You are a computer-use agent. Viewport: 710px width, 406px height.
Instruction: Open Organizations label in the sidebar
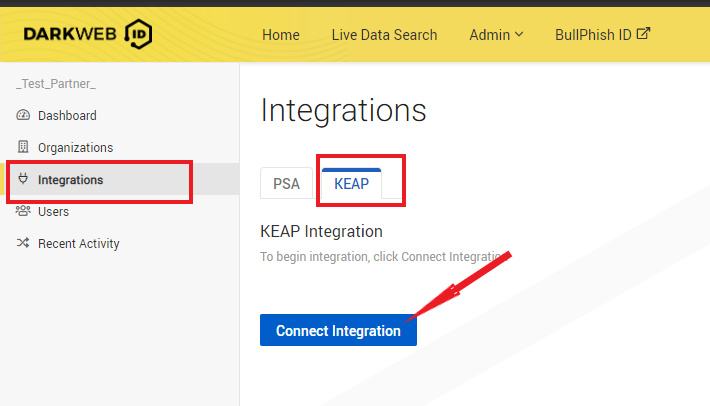click(76, 148)
